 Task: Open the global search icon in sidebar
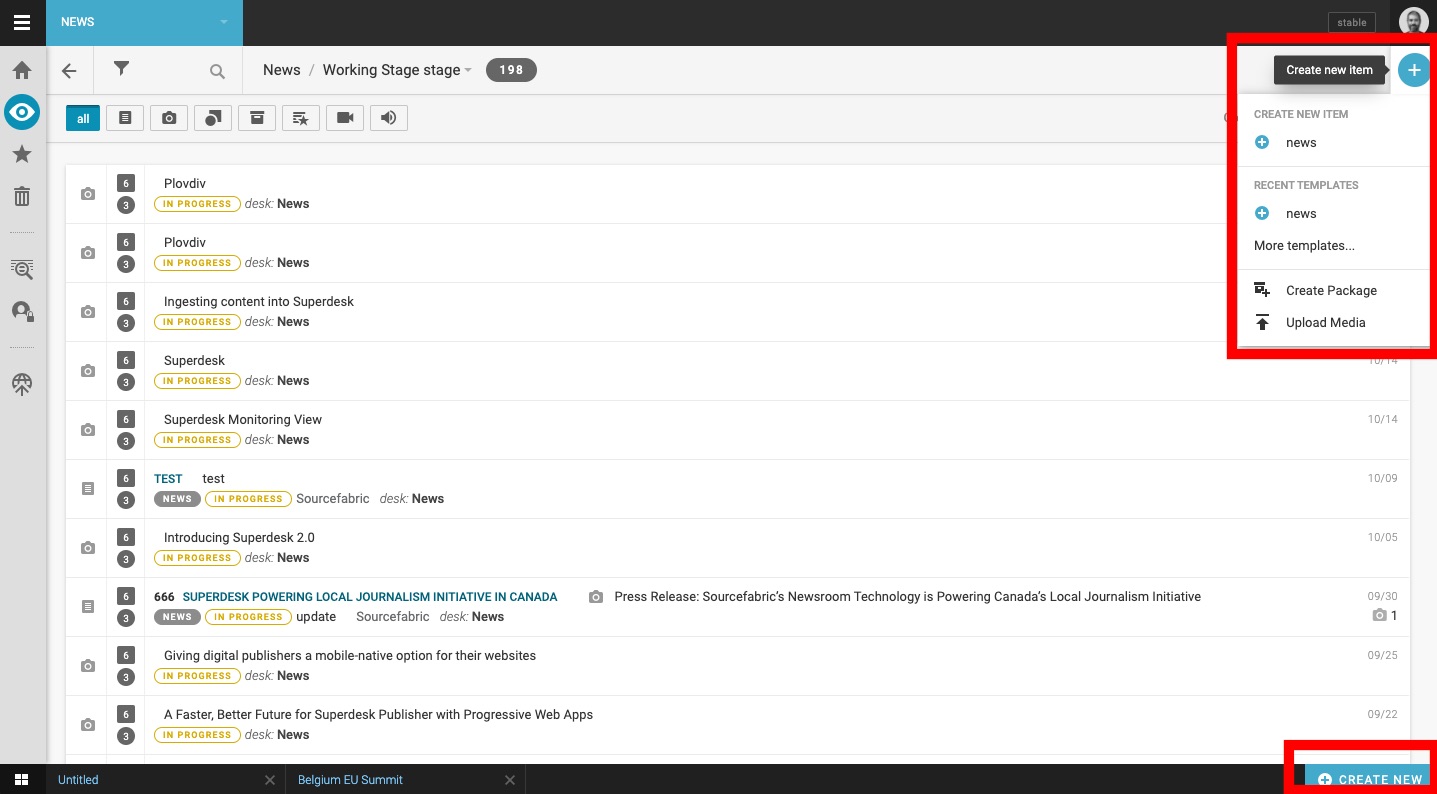[x=22, y=268]
